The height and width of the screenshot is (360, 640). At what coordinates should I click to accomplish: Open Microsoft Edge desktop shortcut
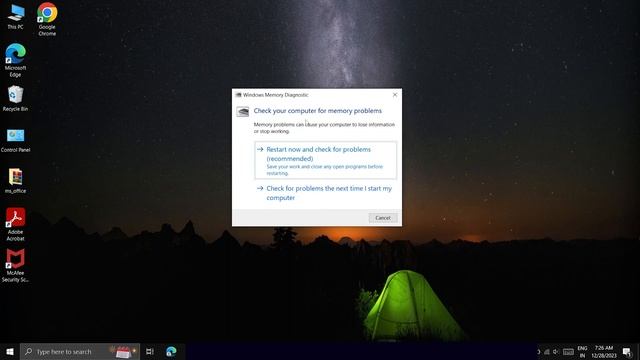tap(16, 60)
